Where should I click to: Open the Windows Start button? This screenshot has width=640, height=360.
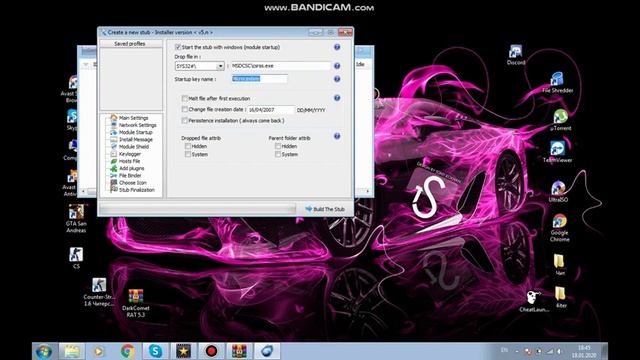(44, 351)
